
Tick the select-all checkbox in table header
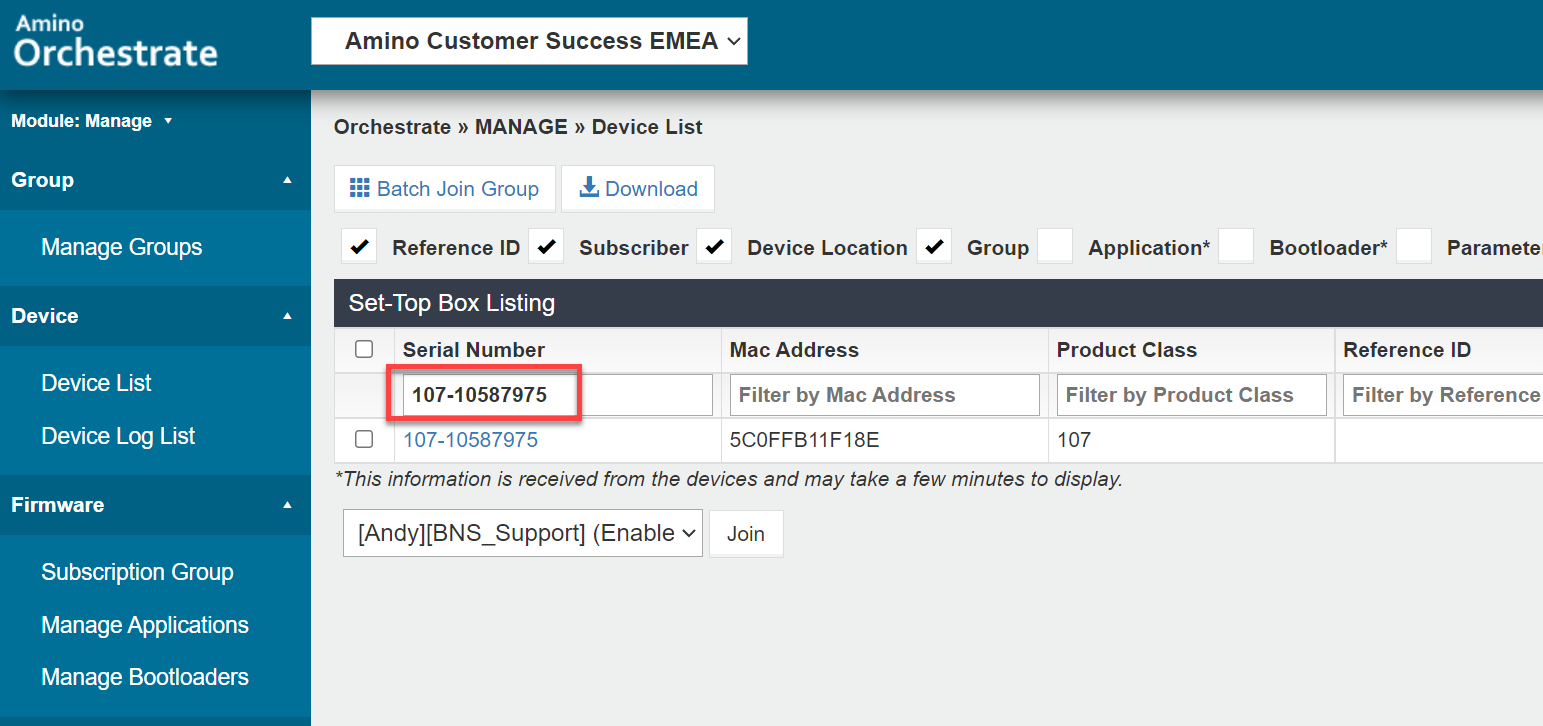tap(364, 349)
